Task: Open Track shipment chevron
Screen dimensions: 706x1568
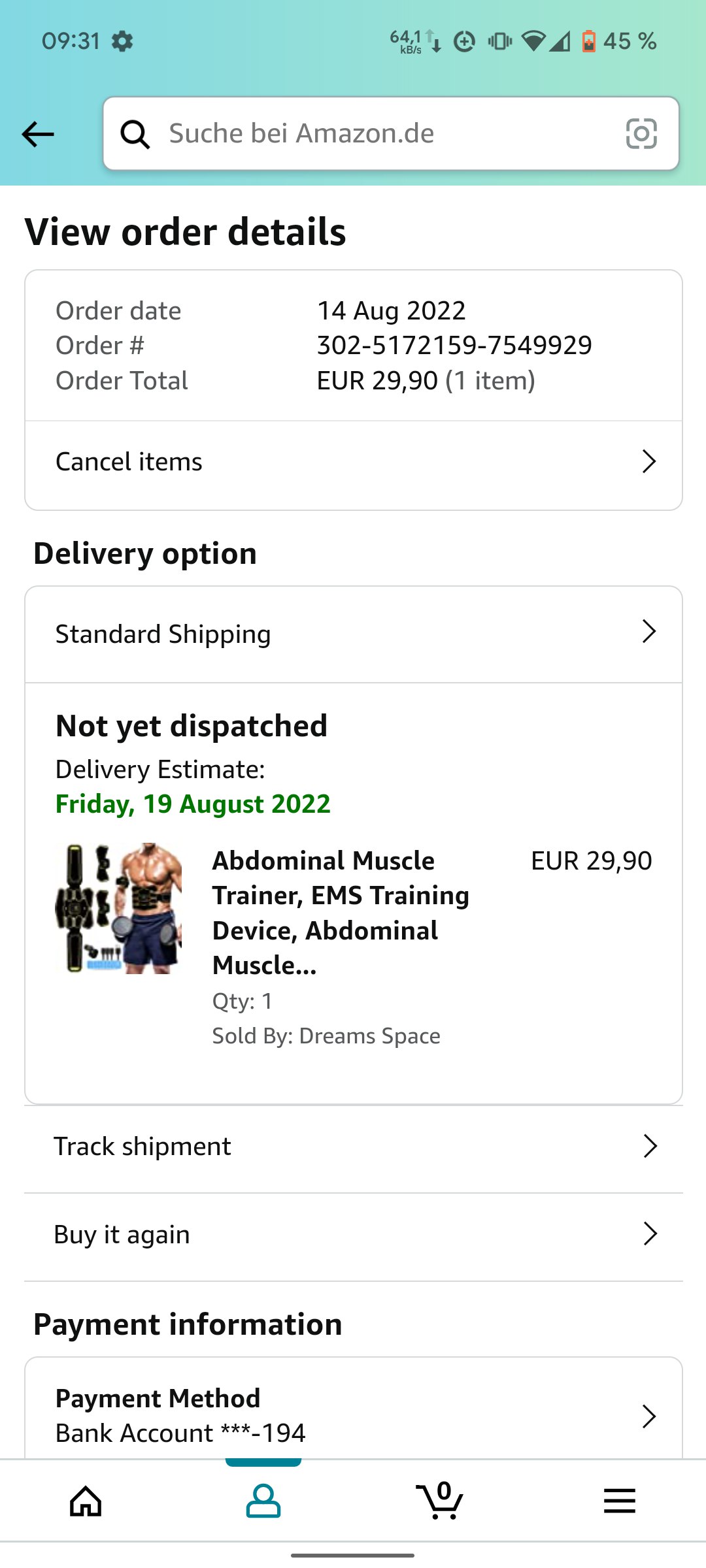Action: point(650,1146)
